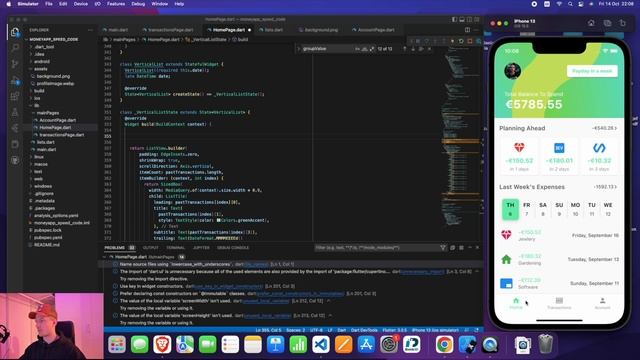Screen dimensions: 640x360
Task: Select FR day in Last Week's Expenses
Action: coord(527,209)
